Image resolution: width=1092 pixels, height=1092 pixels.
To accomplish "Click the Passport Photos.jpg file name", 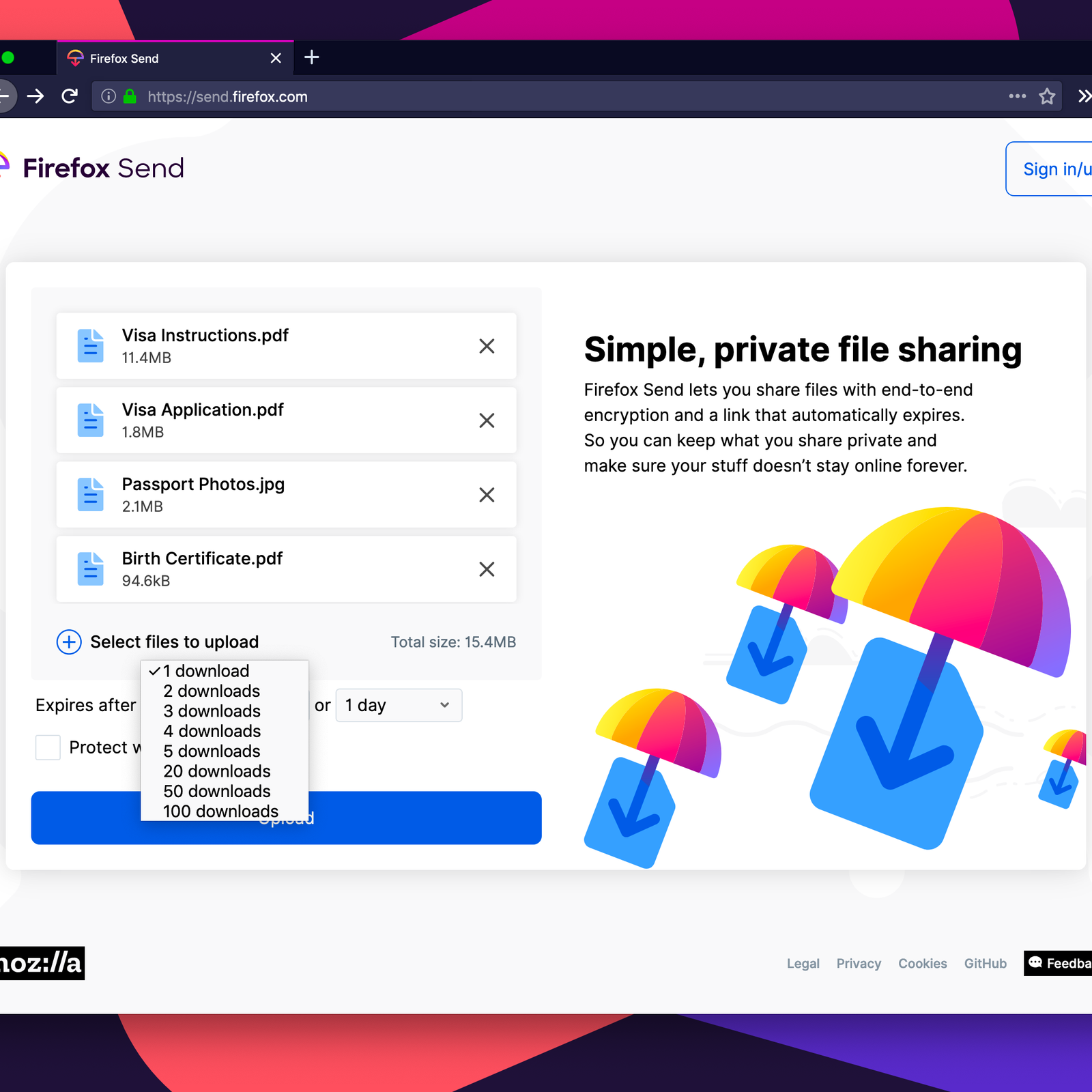I will point(203,484).
